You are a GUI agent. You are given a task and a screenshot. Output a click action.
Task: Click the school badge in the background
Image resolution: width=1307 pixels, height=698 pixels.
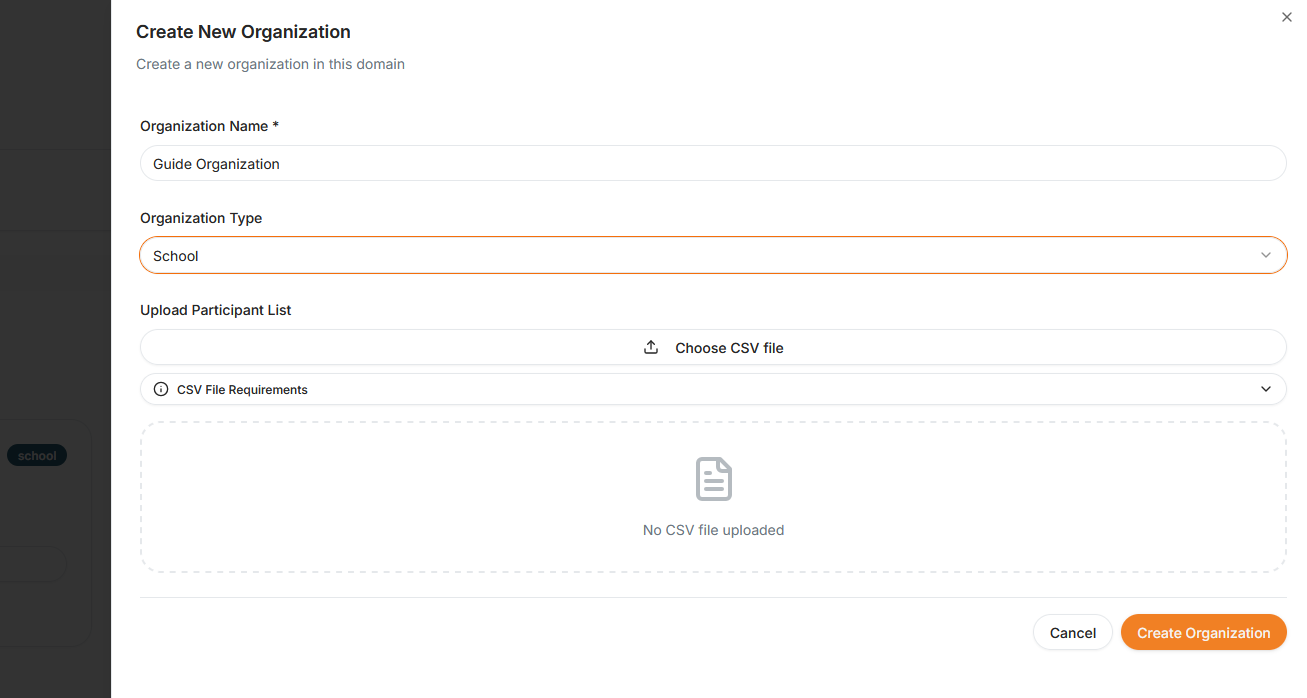tap(37, 456)
